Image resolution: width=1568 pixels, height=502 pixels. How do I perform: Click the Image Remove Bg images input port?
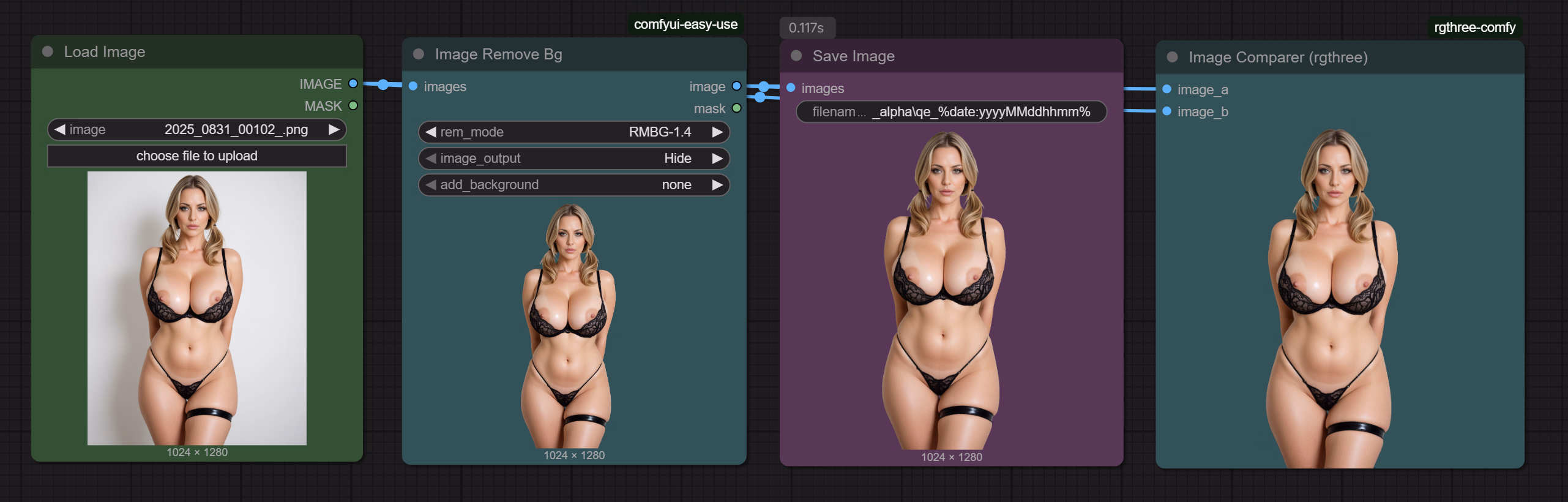(x=413, y=86)
